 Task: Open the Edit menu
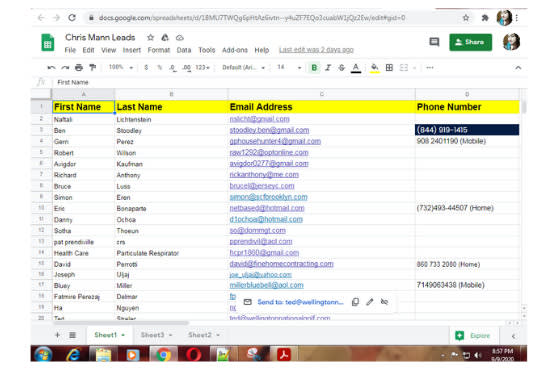click(88, 50)
